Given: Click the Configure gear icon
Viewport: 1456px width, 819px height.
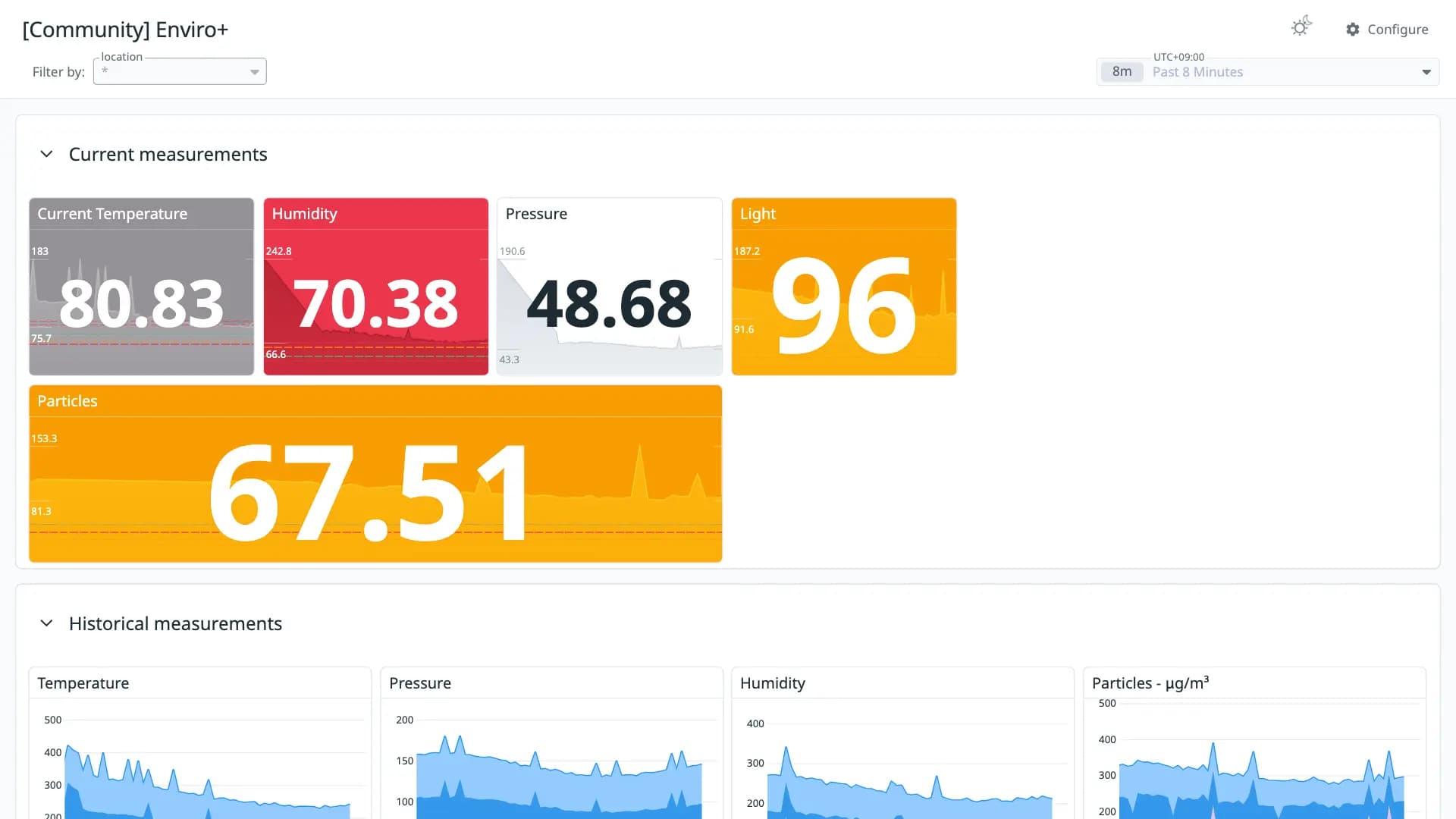Looking at the screenshot, I should click(1353, 29).
